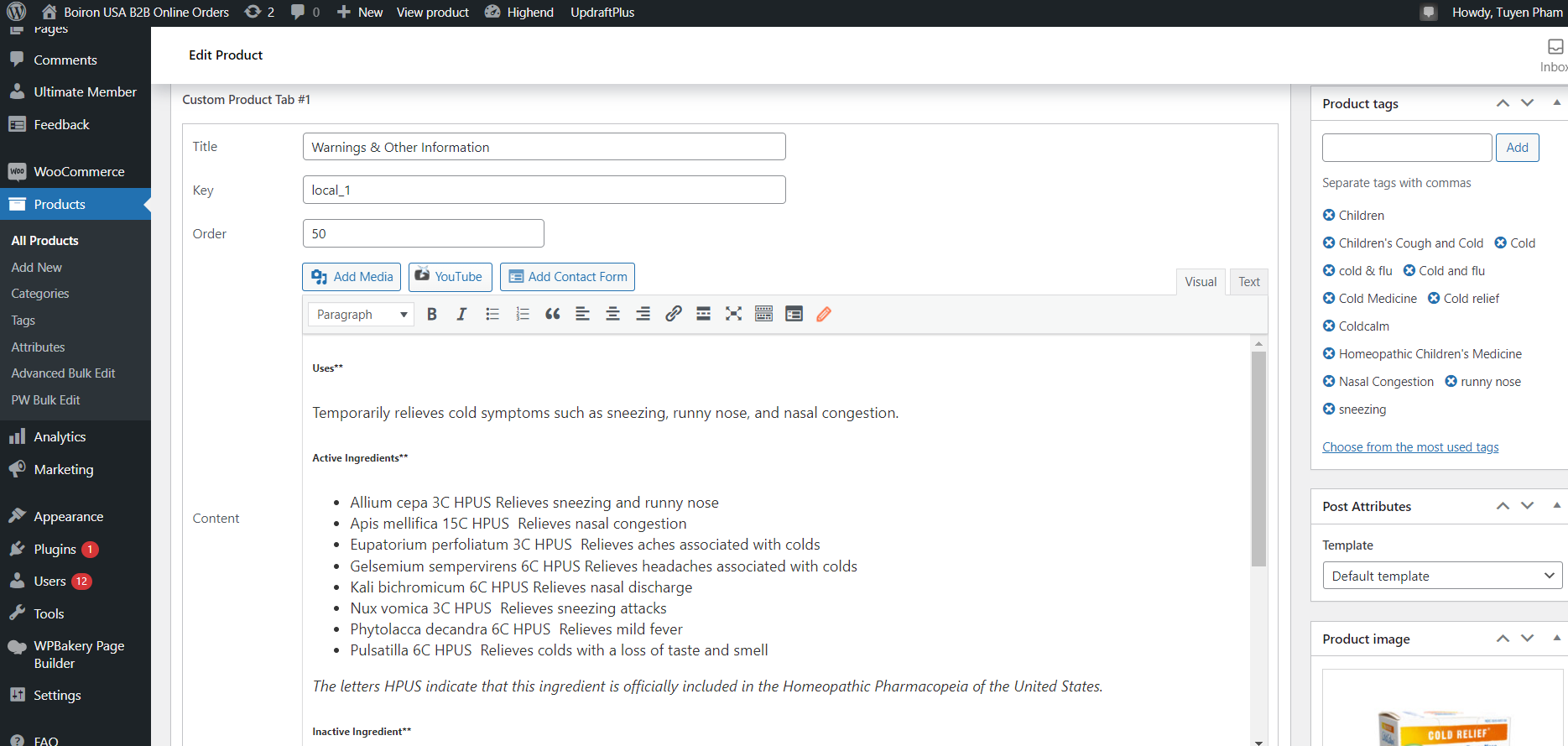Open Advanced Bulk Edit submenu
Viewport: 1568px width, 746px height.
pos(63,373)
